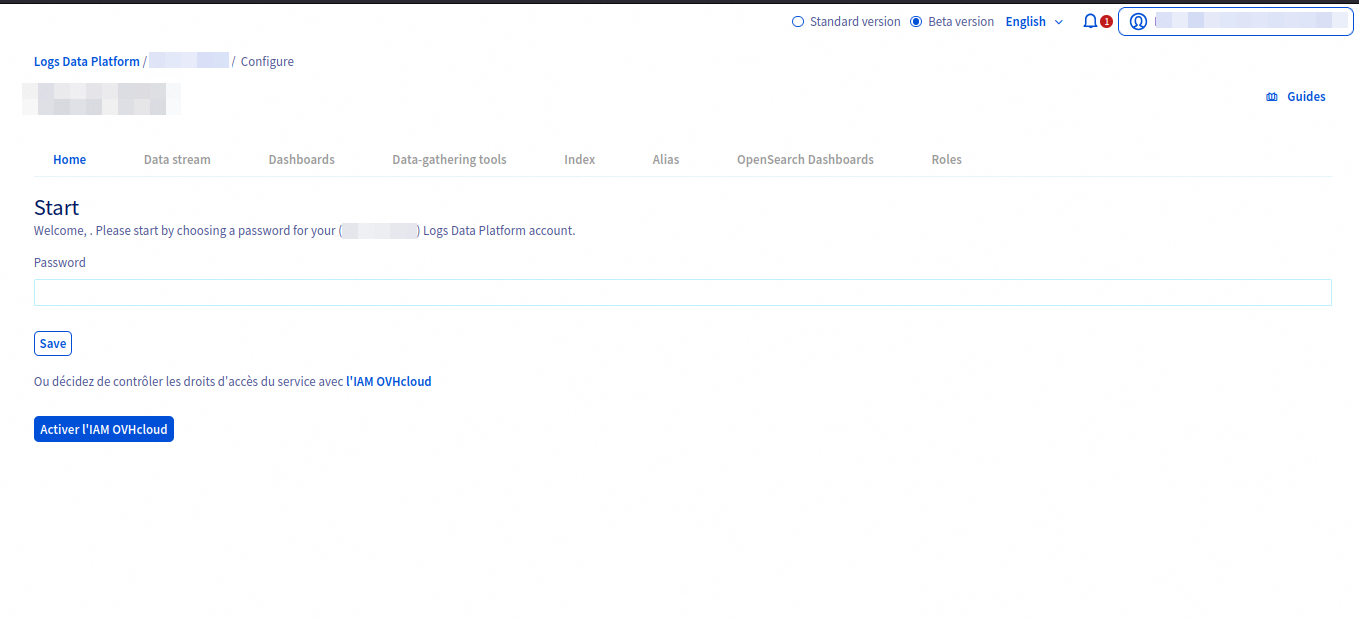Open Guides via the book icon

pyautogui.click(x=1272, y=97)
